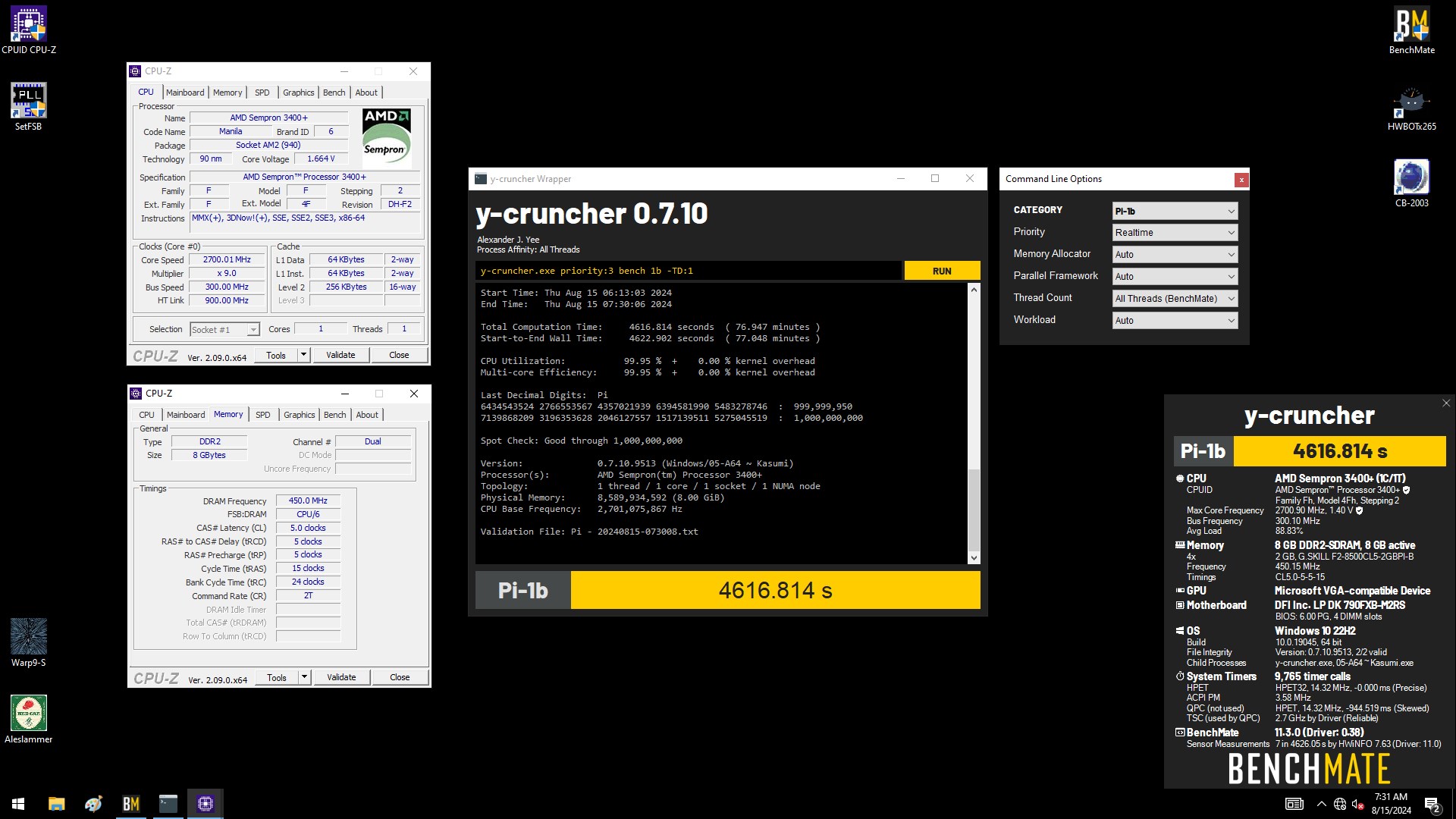Open About tab in top CPU-Z window
Viewport: 1456px width, 819px height.
366,93
